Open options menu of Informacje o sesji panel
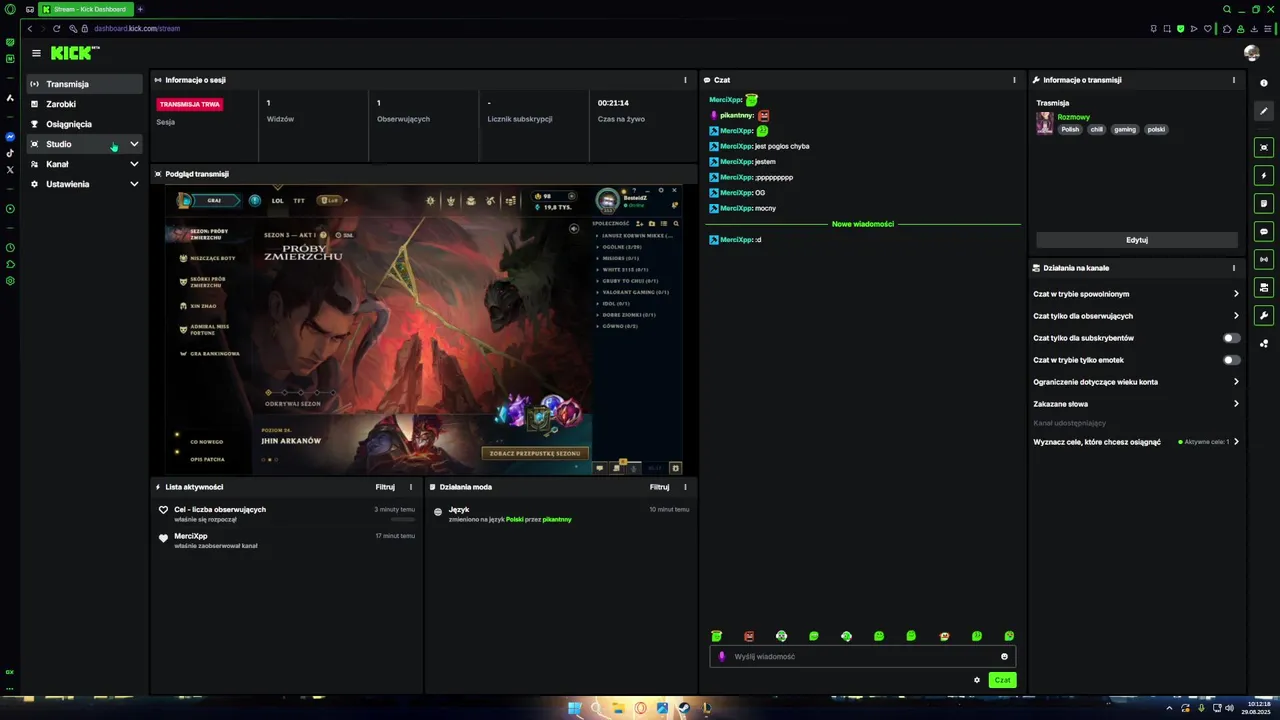This screenshot has height=720, width=1280. click(x=685, y=80)
